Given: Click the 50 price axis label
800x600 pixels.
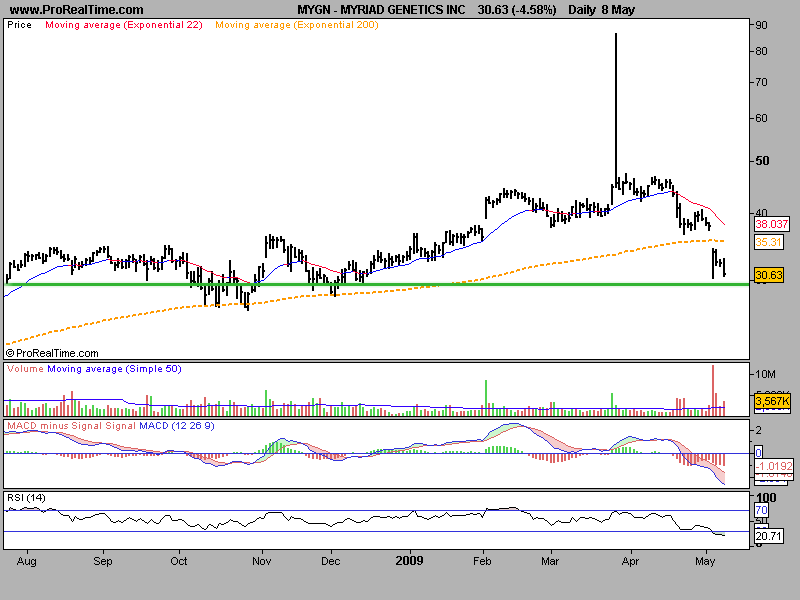Looking at the screenshot, I should [x=762, y=161].
